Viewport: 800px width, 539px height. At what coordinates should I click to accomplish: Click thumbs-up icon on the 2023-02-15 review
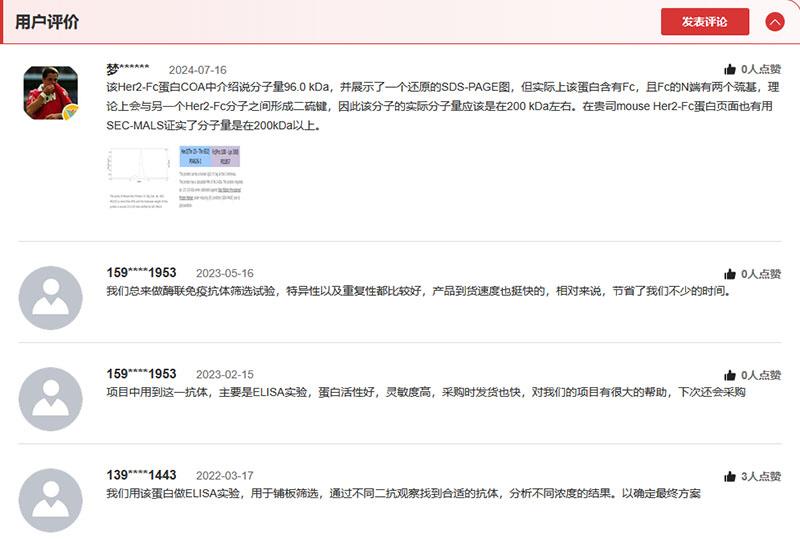click(730, 375)
